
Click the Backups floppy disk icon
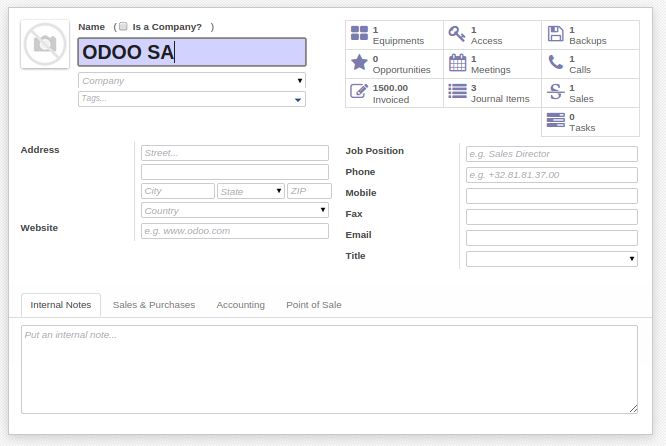coord(555,34)
